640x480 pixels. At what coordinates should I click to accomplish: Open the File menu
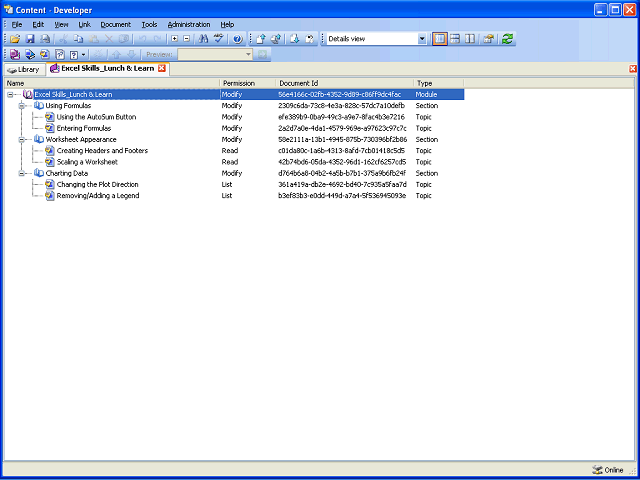(x=17, y=24)
